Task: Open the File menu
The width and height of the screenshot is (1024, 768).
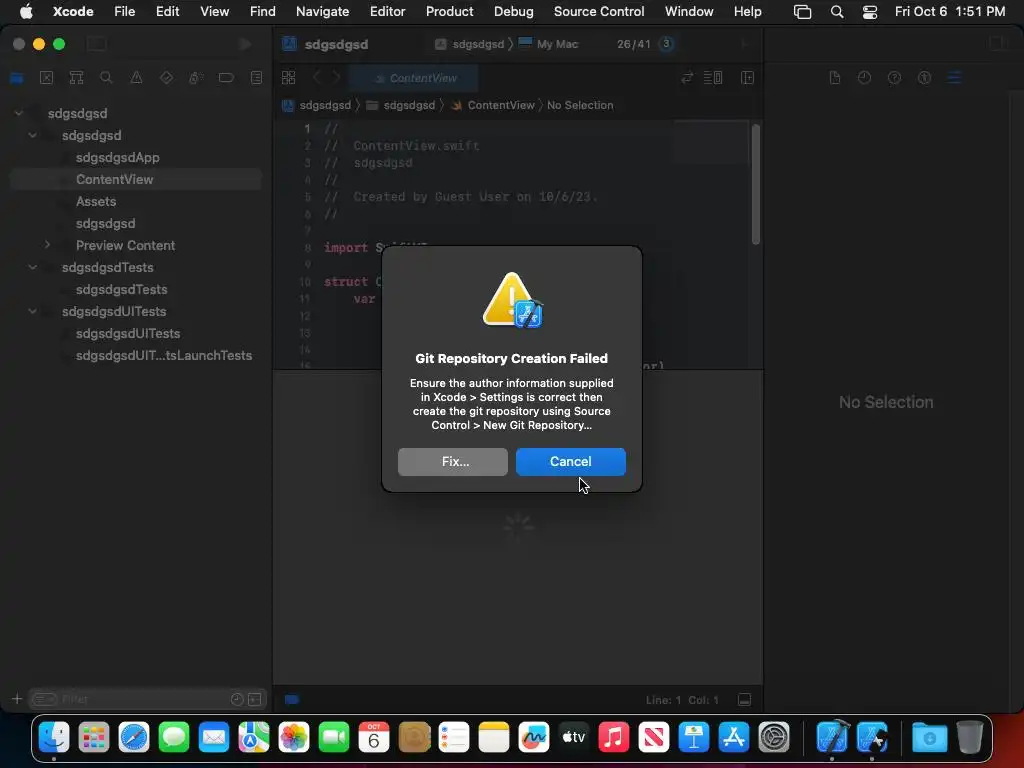Action: (124, 11)
